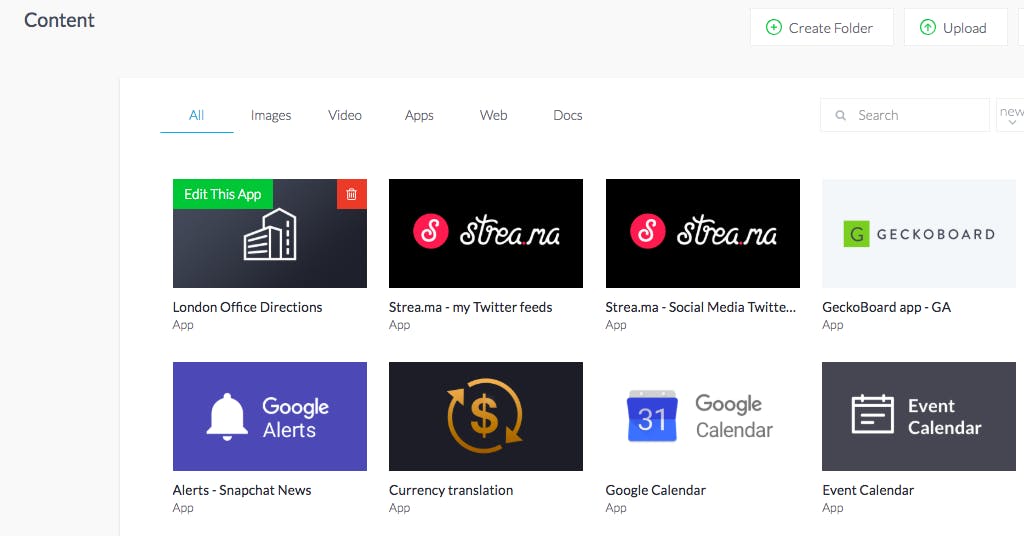Focus the Search input field
This screenshot has height=536, width=1024.
(905, 115)
